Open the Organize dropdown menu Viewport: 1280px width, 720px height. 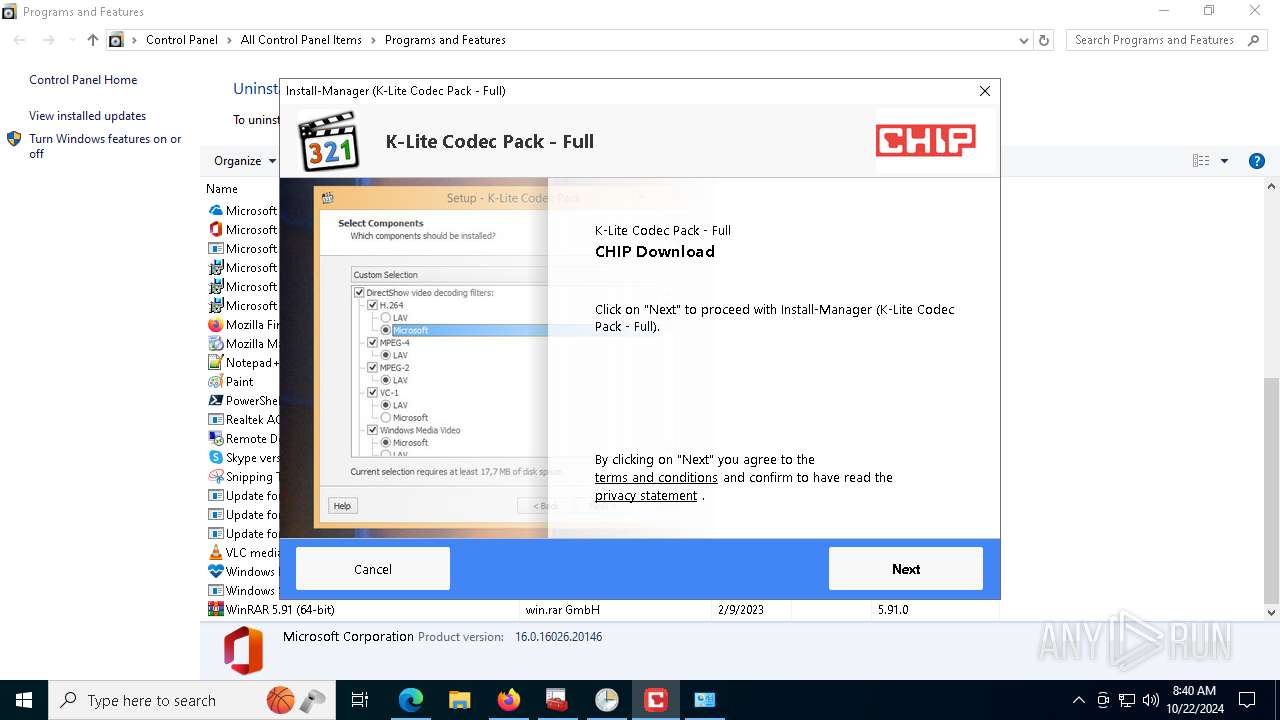pyautogui.click(x=245, y=161)
